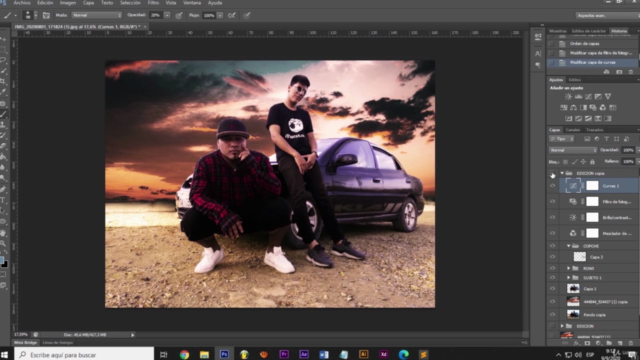
Task: Select the Hand tool
Action: click(4, 233)
